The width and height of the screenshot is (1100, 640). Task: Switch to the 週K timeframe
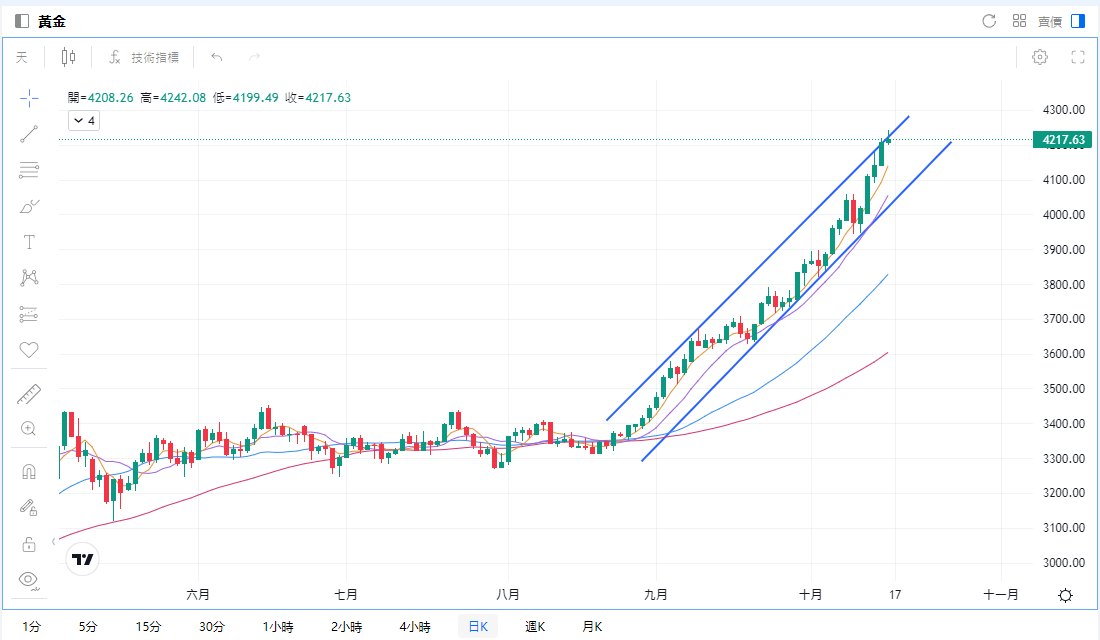[535, 627]
